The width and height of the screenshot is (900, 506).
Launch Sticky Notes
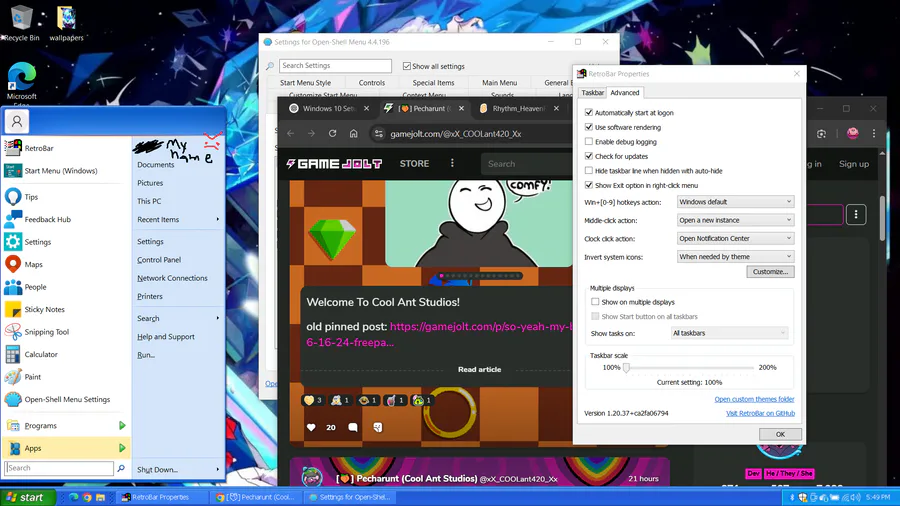click(66, 309)
